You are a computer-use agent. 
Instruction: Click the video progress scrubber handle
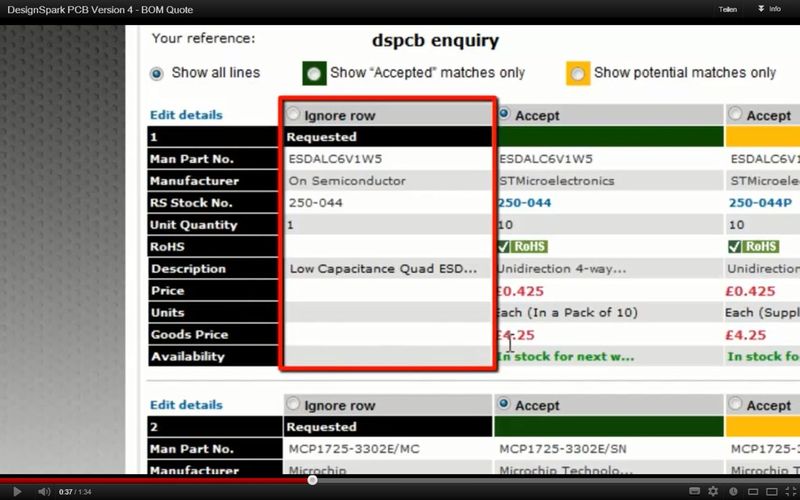pyautogui.click(x=312, y=480)
